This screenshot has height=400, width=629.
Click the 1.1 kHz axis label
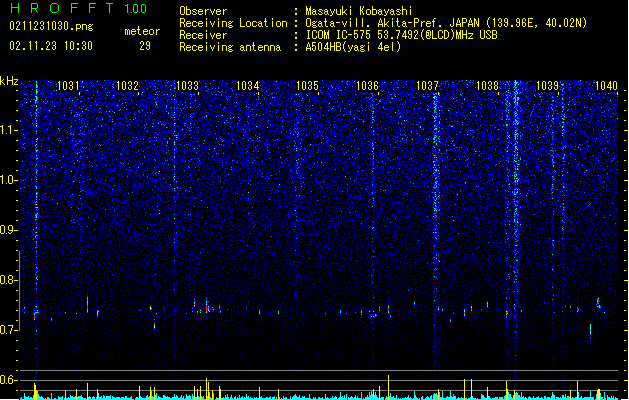click(x=9, y=130)
